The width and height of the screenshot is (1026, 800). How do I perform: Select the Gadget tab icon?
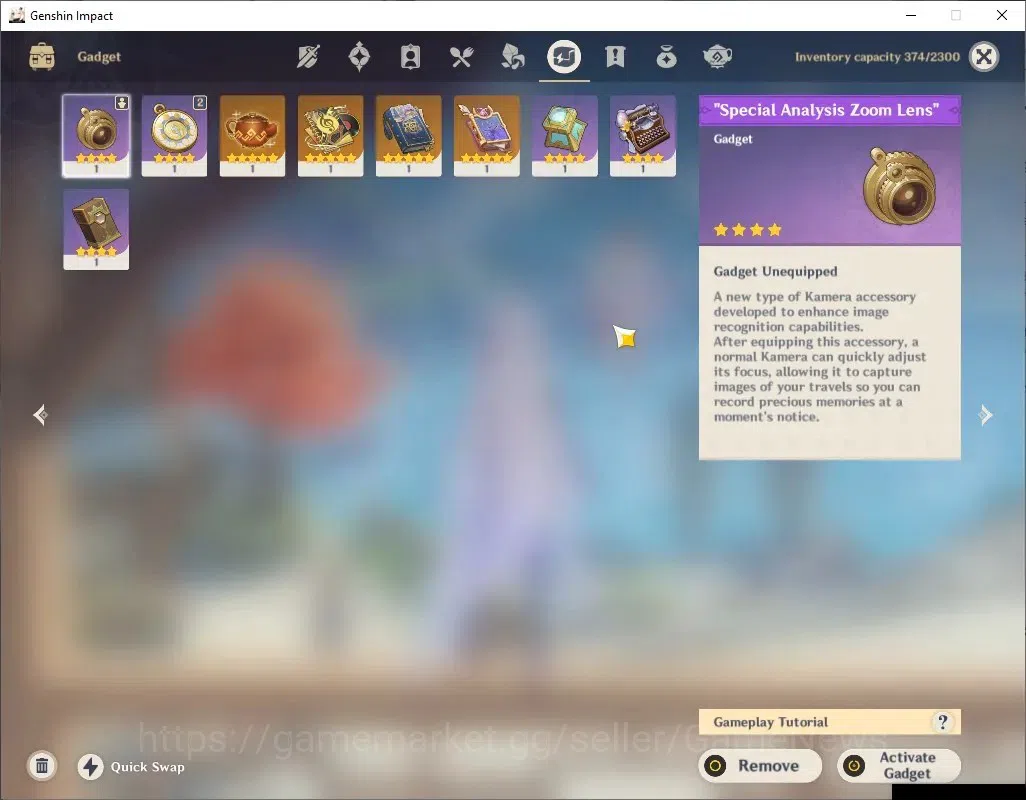(564, 57)
